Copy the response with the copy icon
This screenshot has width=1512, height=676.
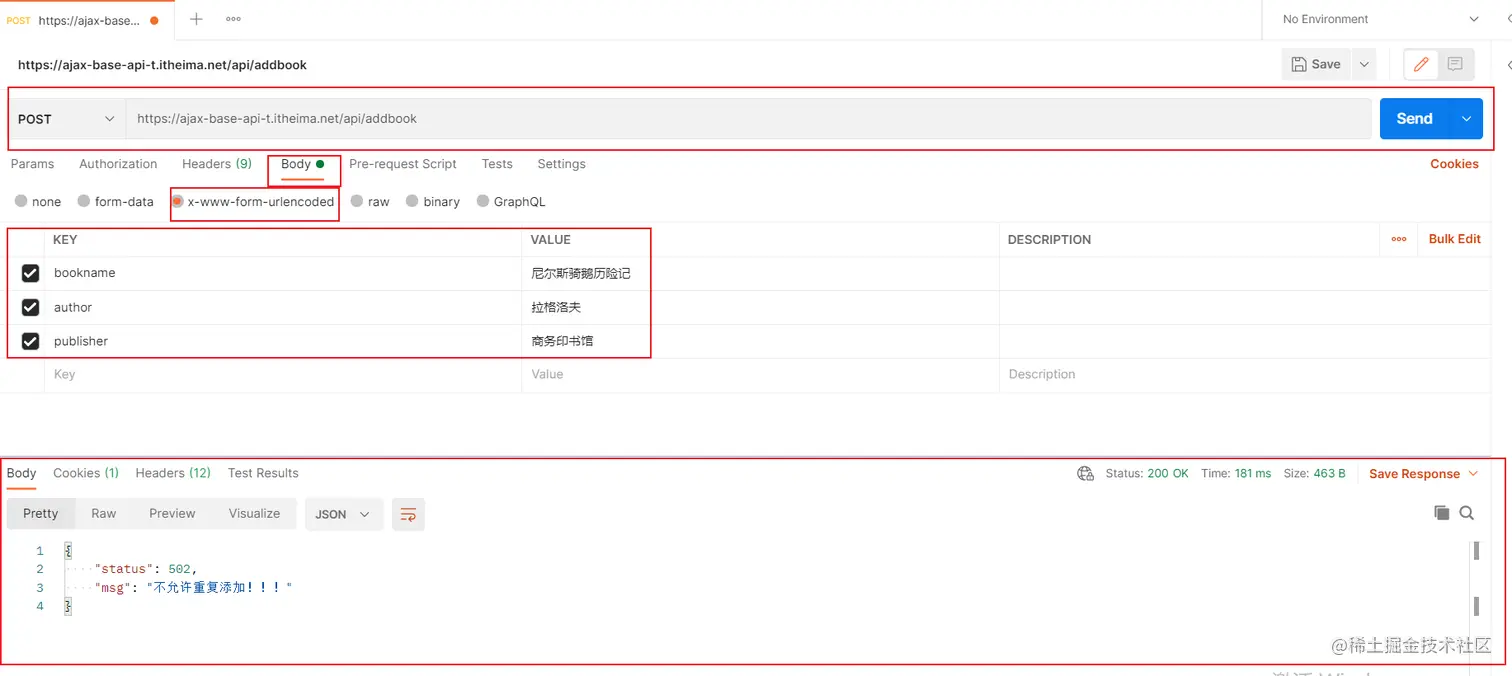(1441, 513)
